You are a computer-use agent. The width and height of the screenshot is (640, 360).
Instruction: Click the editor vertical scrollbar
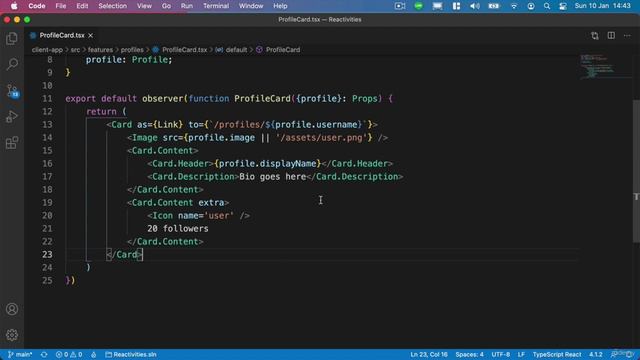[636, 170]
